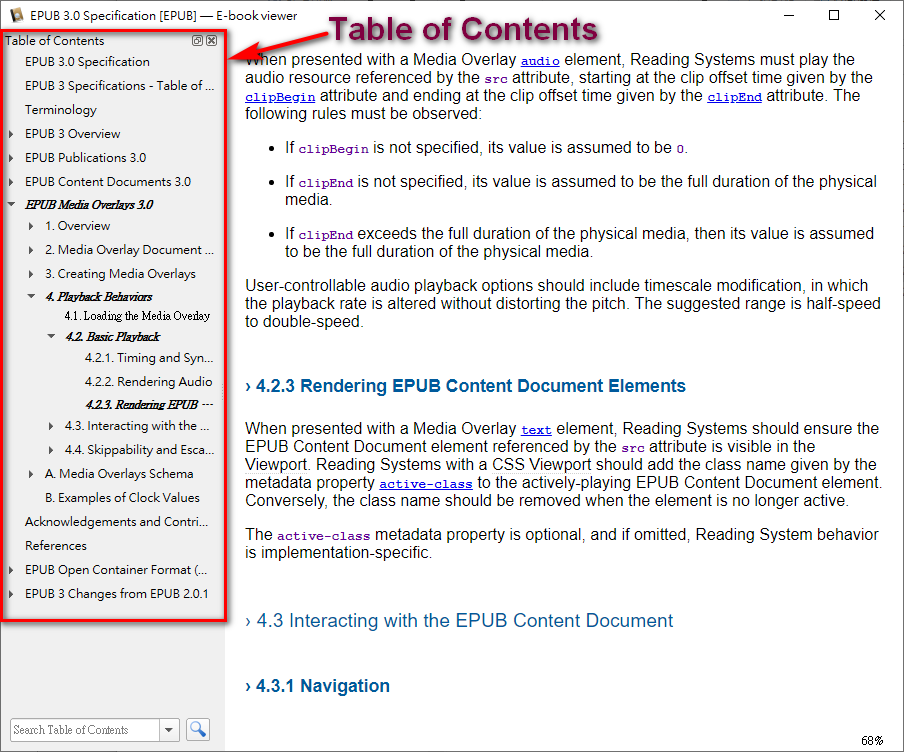Float the Table of Contents panel
904x752 pixels.
tap(197, 40)
